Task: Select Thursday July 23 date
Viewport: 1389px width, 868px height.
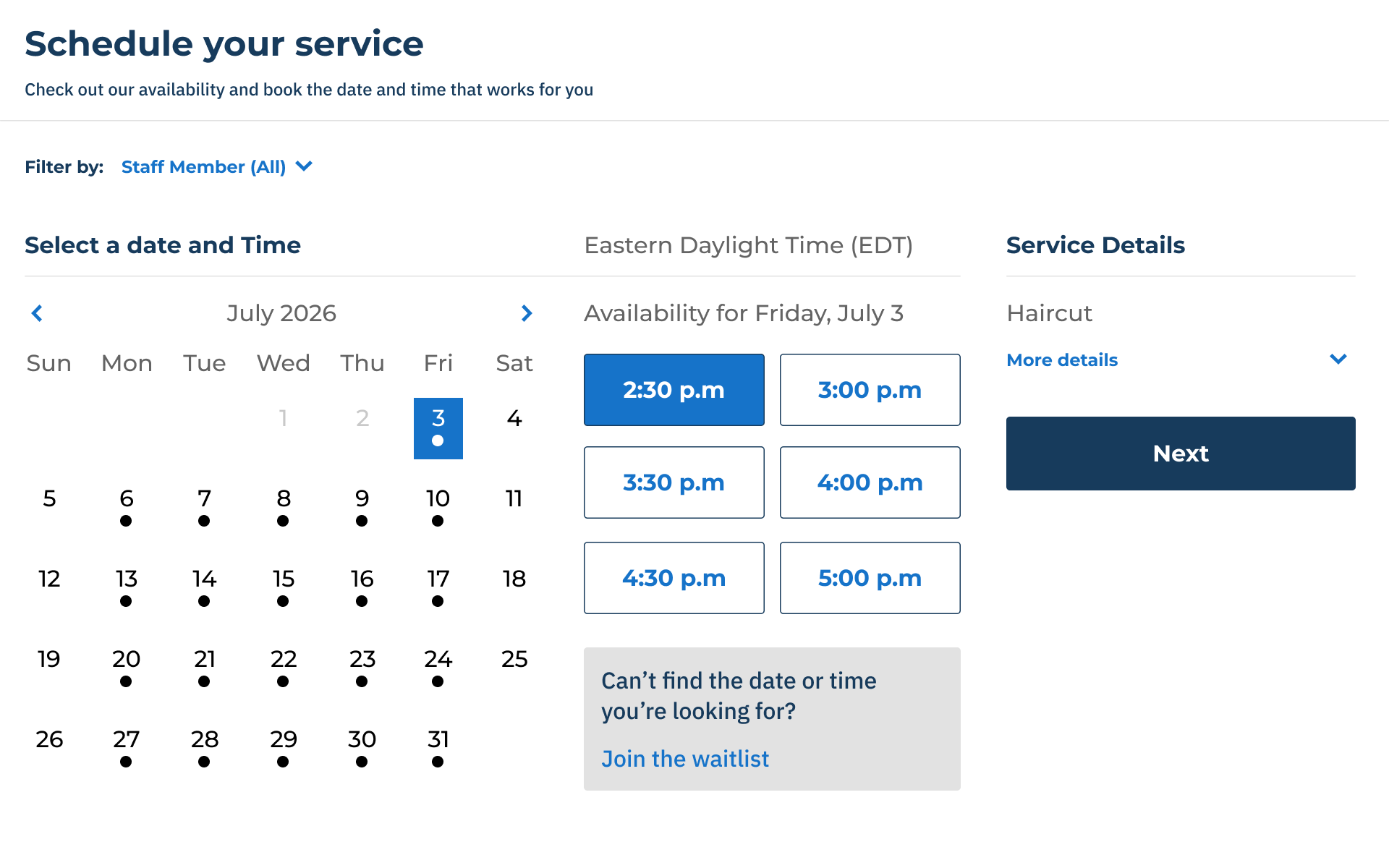Action: [x=362, y=667]
